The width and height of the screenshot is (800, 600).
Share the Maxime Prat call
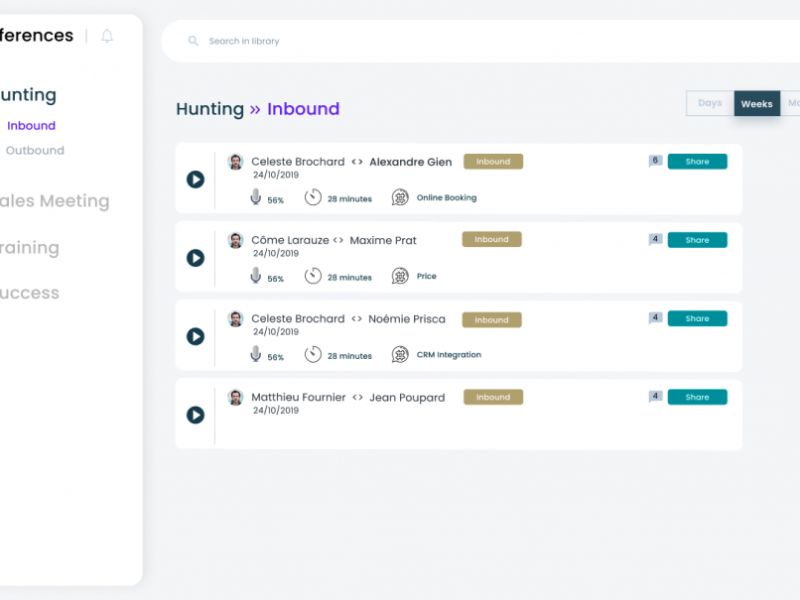pyautogui.click(x=697, y=240)
